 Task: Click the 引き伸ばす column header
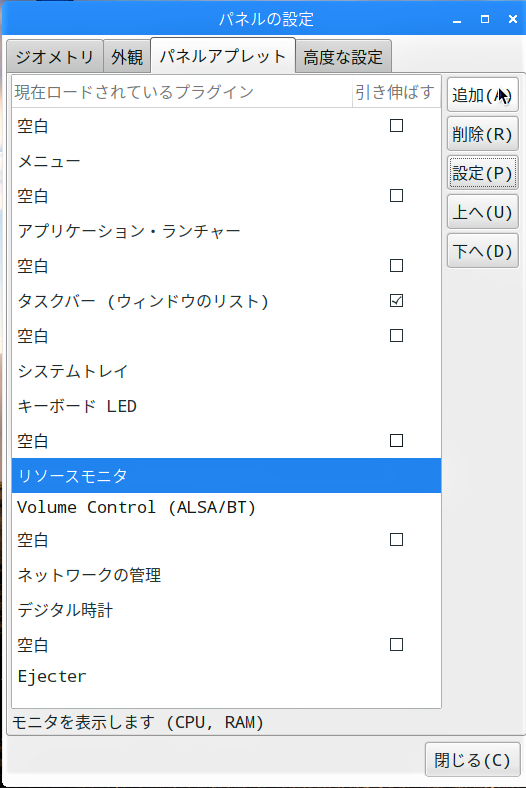396,92
